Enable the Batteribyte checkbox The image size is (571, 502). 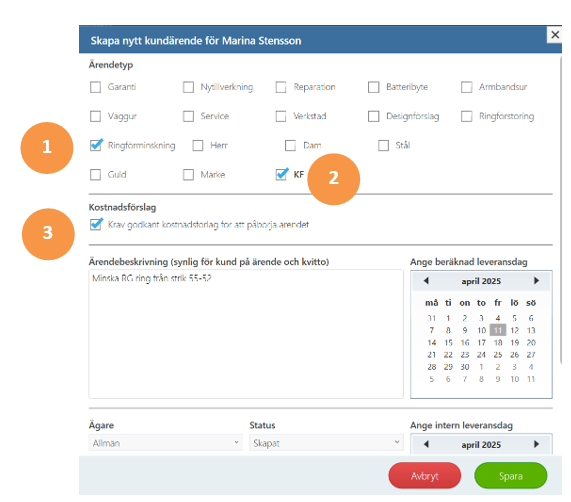pyautogui.click(x=373, y=87)
